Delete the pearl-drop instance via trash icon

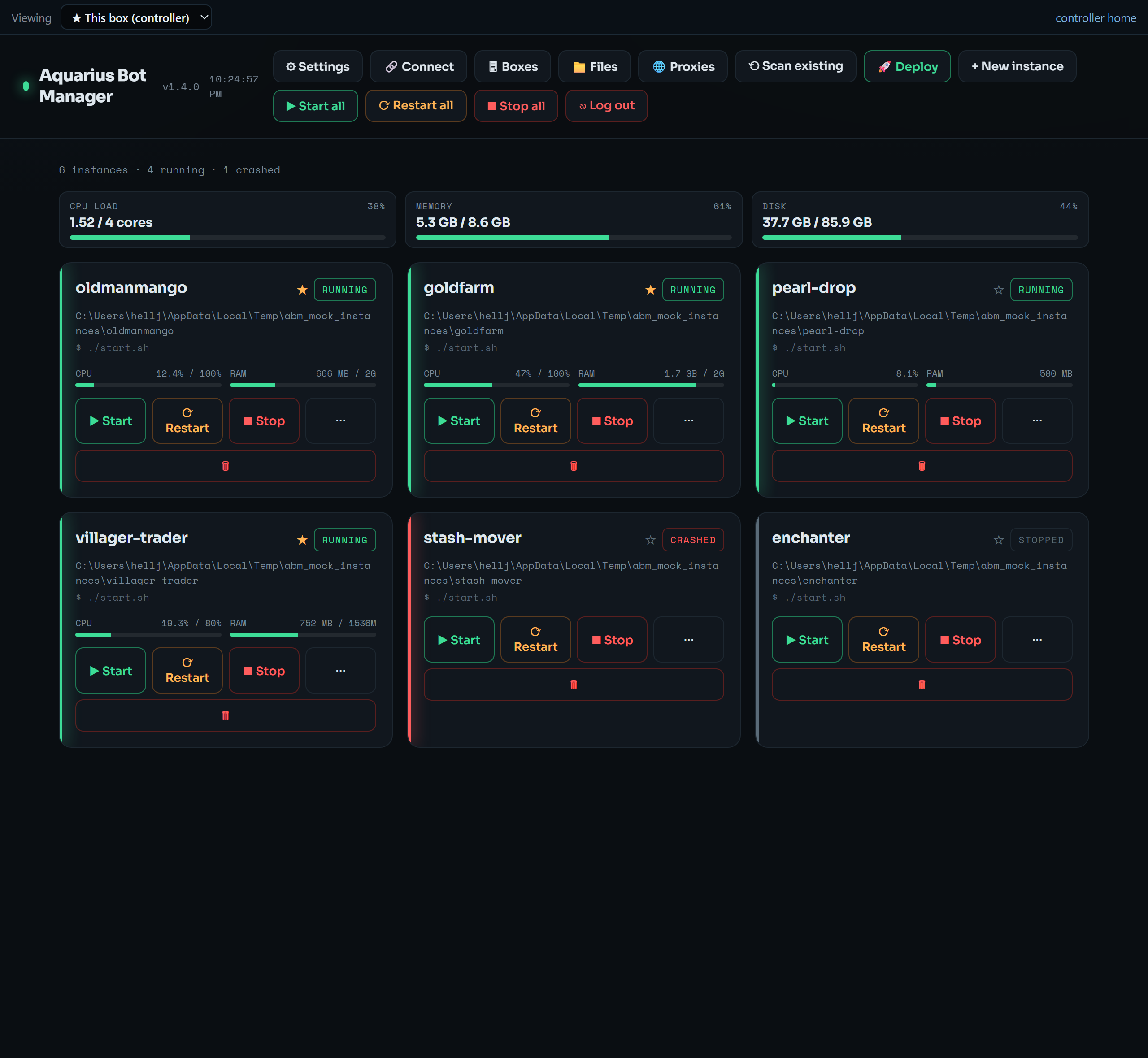pyautogui.click(x=921, y=465)
